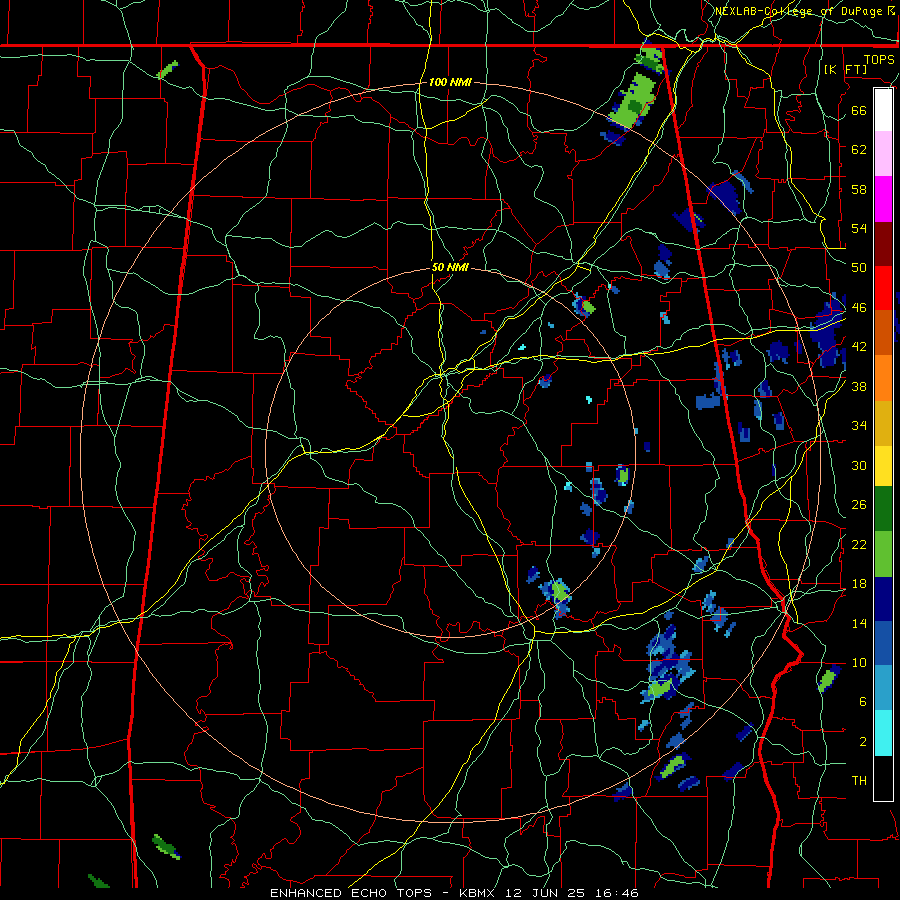
Task: Click the cyan legend swatch
Action: pos(883,733)
